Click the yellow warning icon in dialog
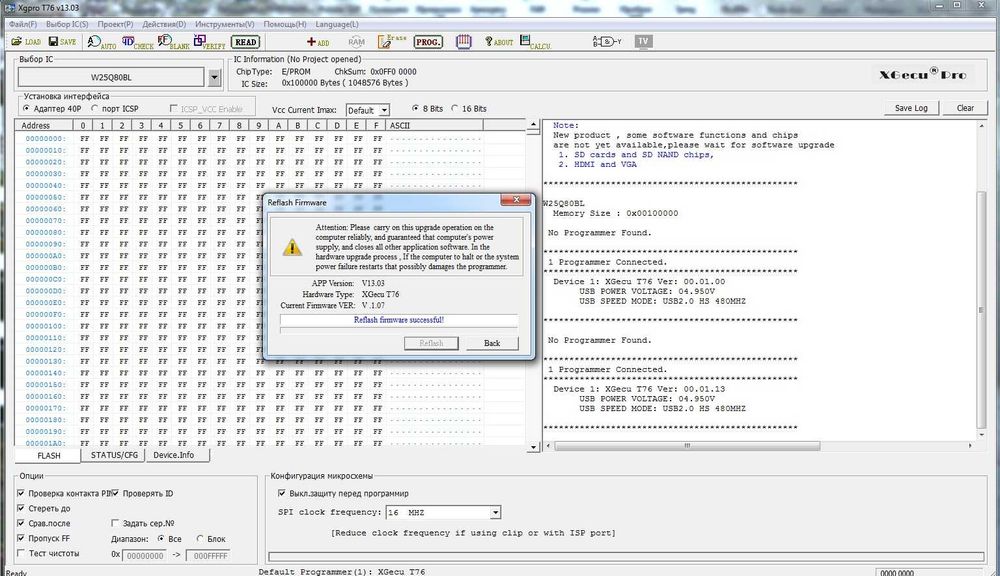 tap(292, 247)
